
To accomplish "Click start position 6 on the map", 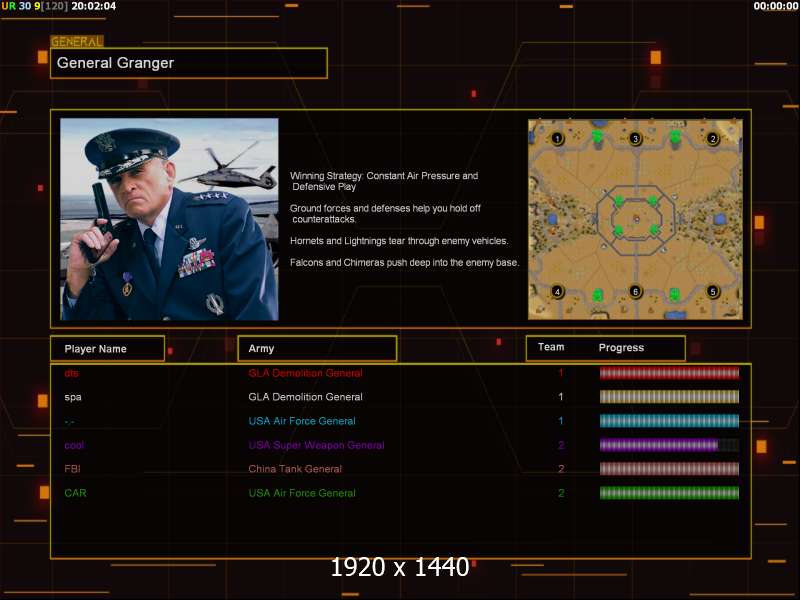I will [635, 292].
